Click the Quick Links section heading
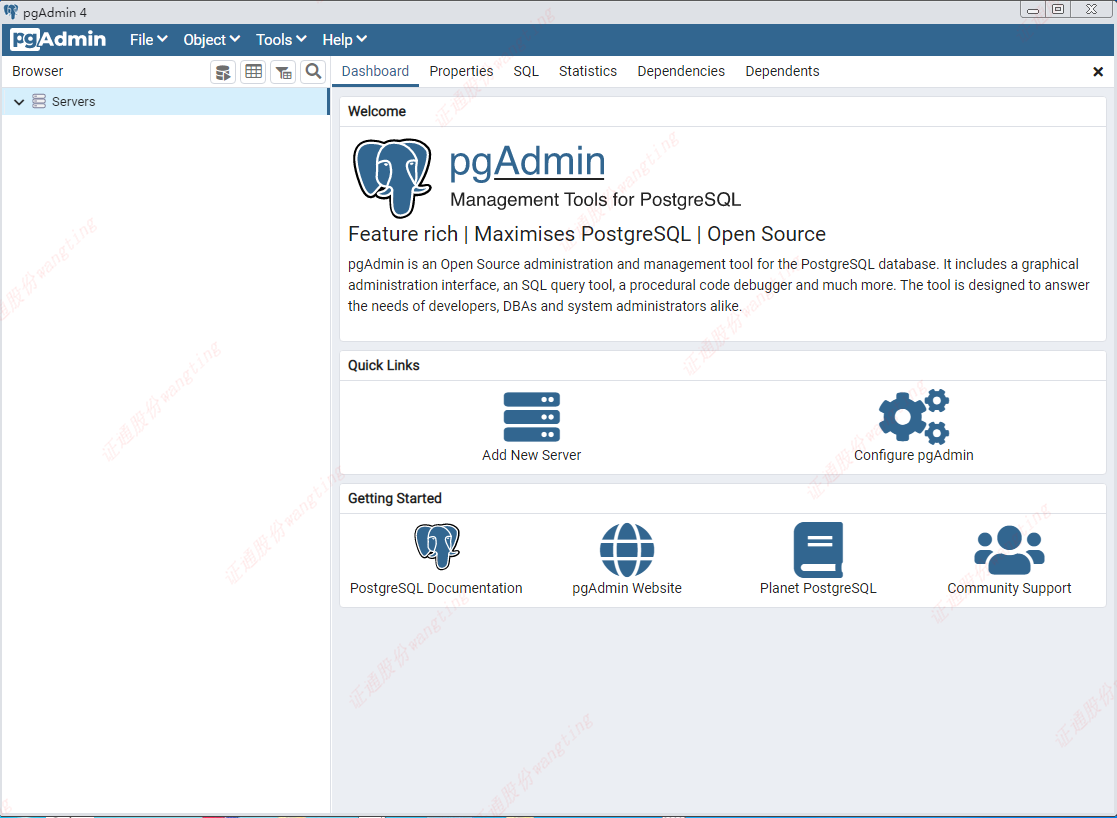 383,366
